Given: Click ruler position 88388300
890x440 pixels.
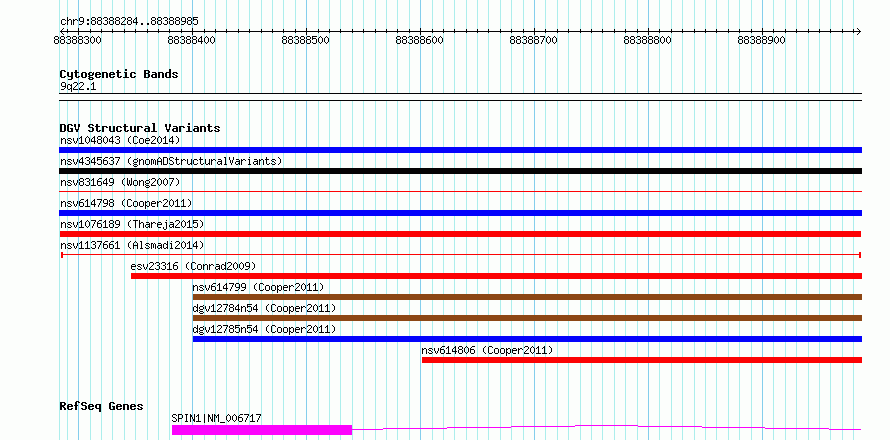Looking at the screenshot, I should coord(78,40).
